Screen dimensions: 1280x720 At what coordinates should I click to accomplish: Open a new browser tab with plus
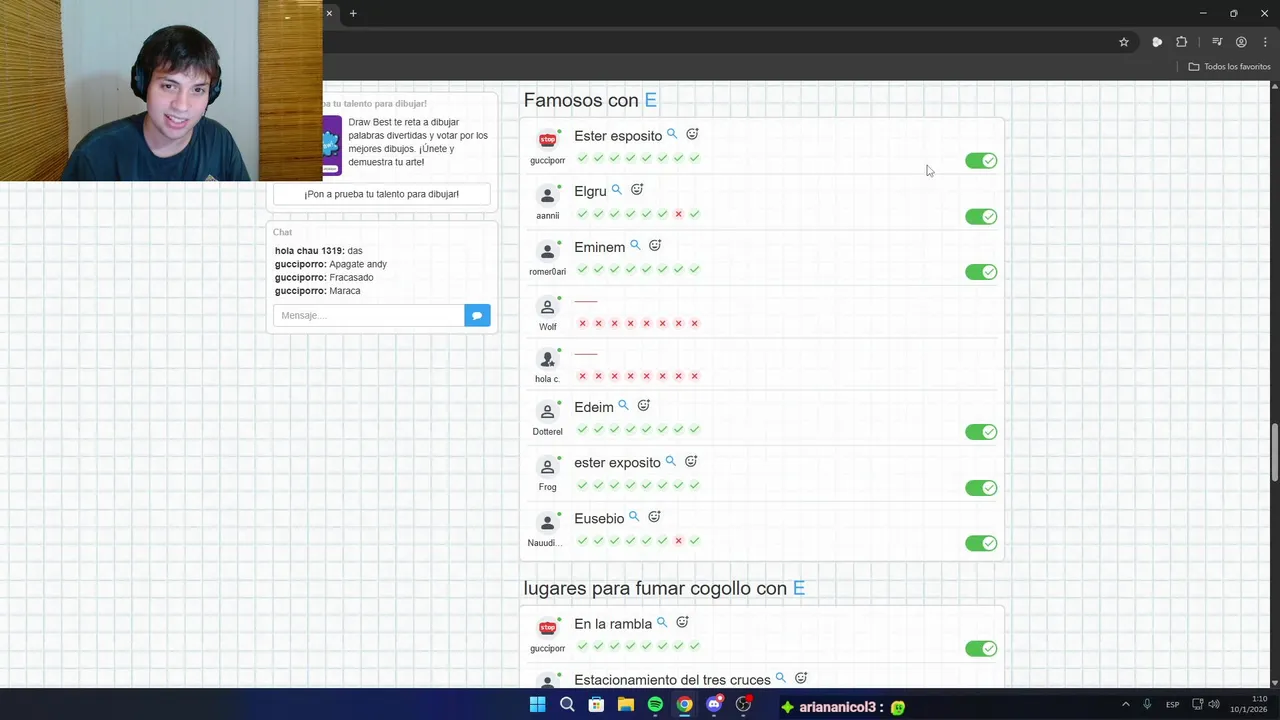click(353, 13)
